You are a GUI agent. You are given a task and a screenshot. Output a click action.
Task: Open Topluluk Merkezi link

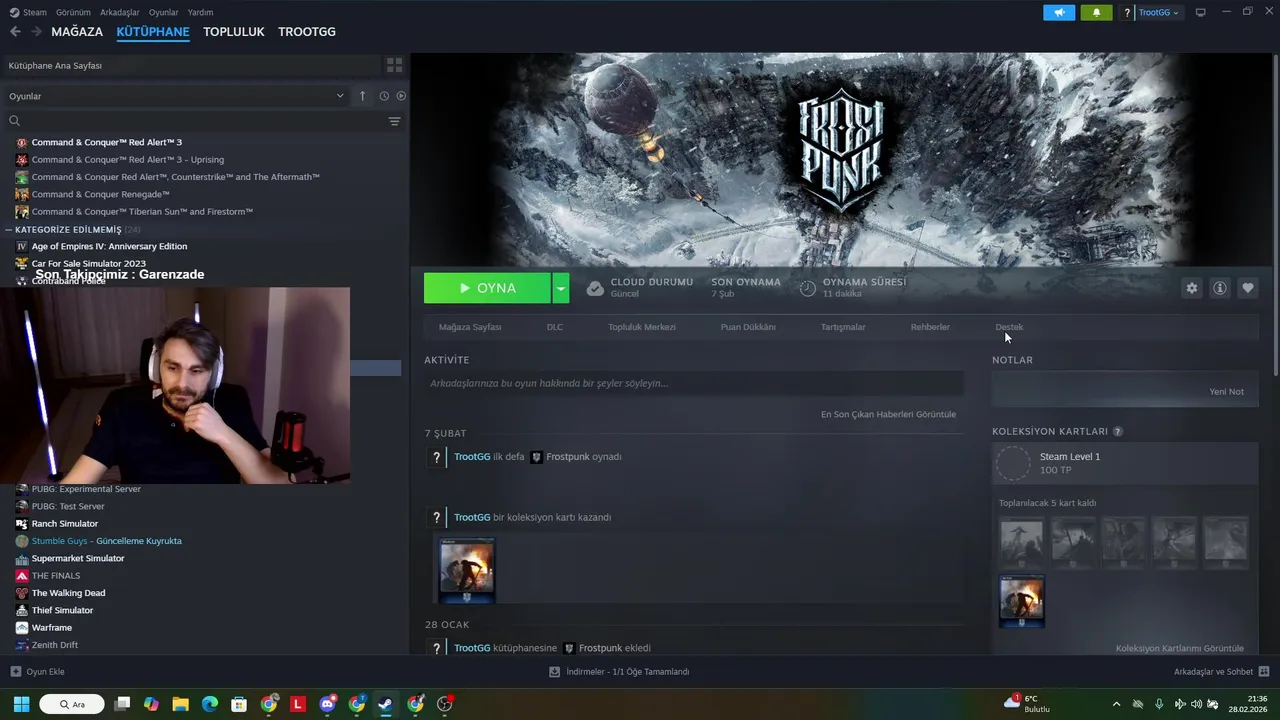coord(642,327)
